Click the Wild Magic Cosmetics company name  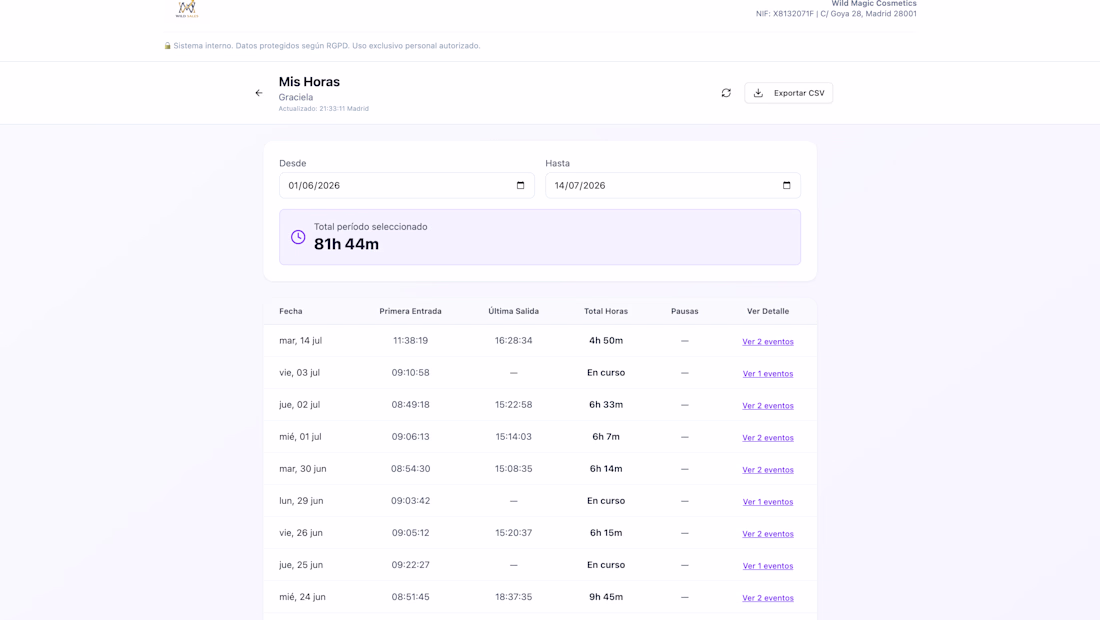click(x=874, y=4)
